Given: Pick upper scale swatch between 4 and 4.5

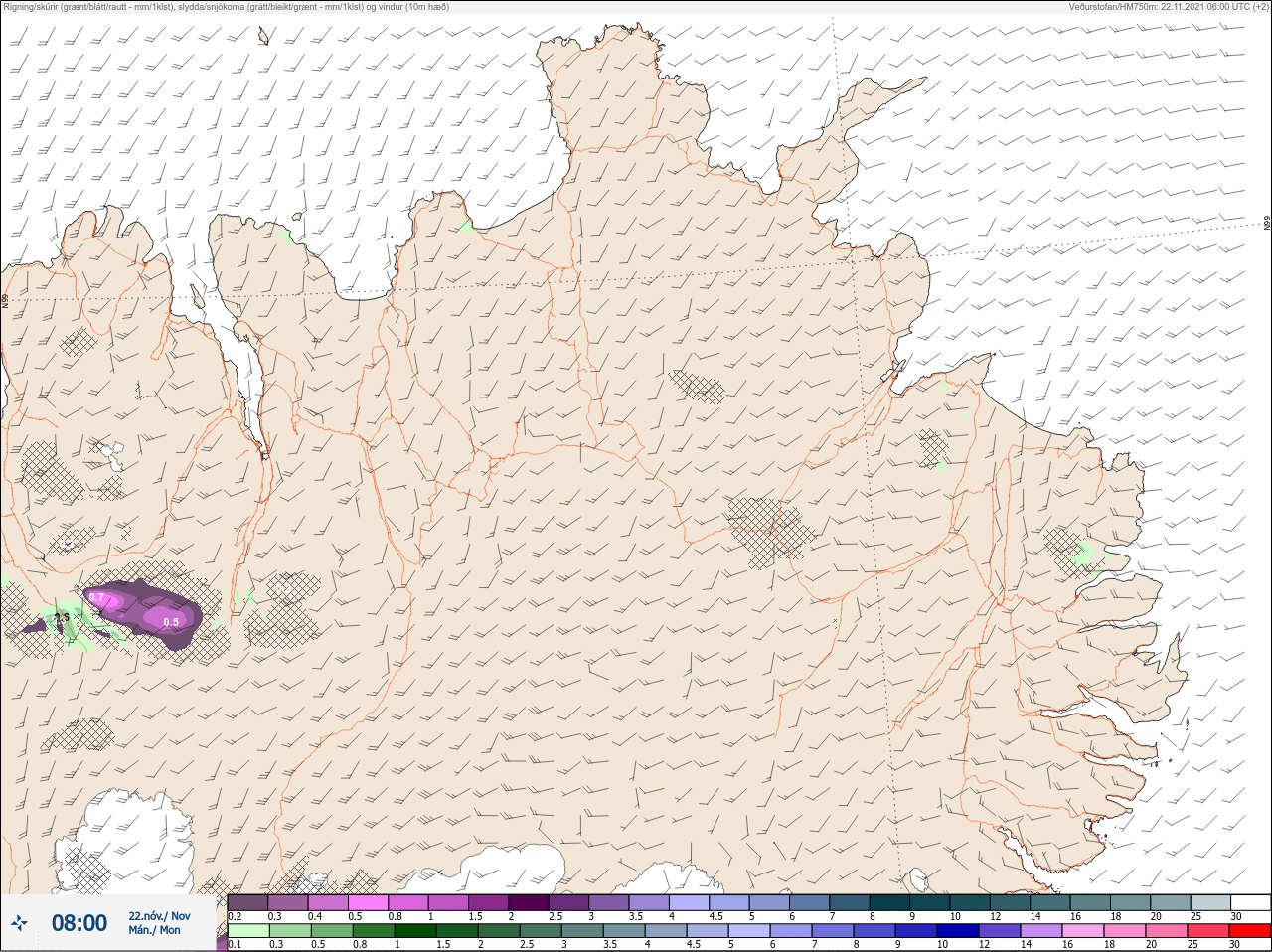Looking at the screenshot, I should click(690, 902).
